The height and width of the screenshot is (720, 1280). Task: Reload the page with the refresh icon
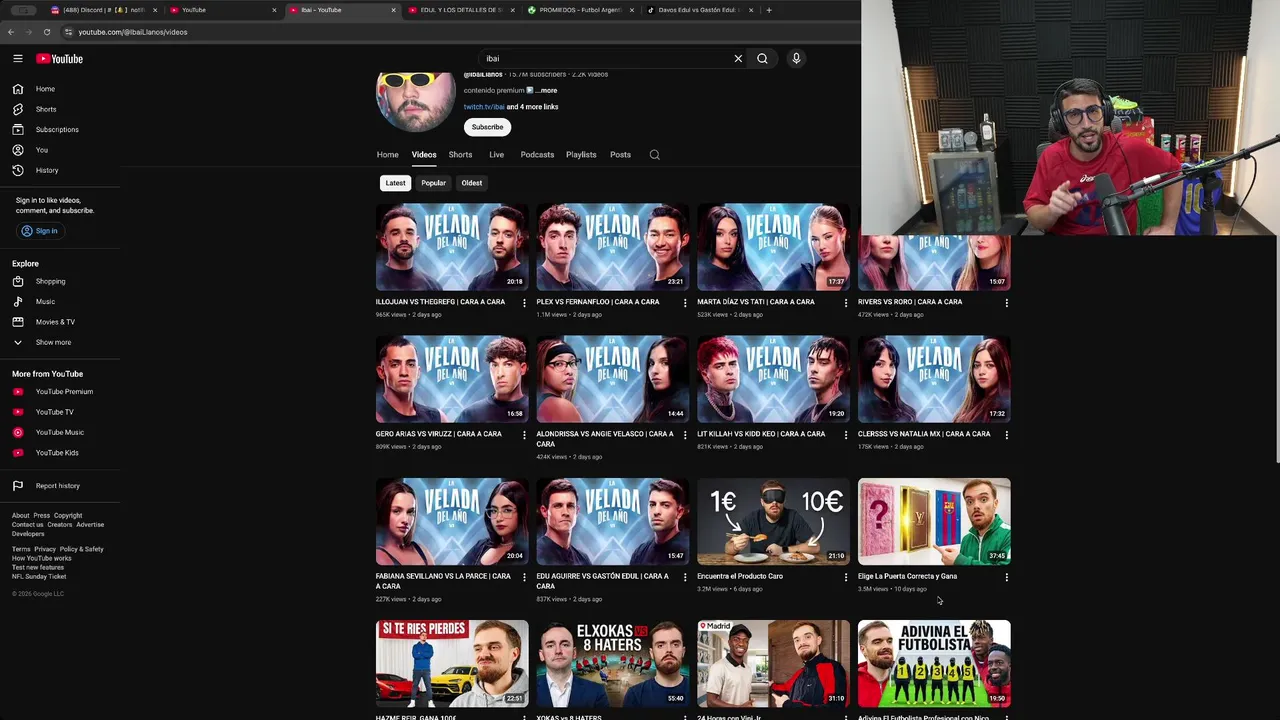[x=46, y=32]
